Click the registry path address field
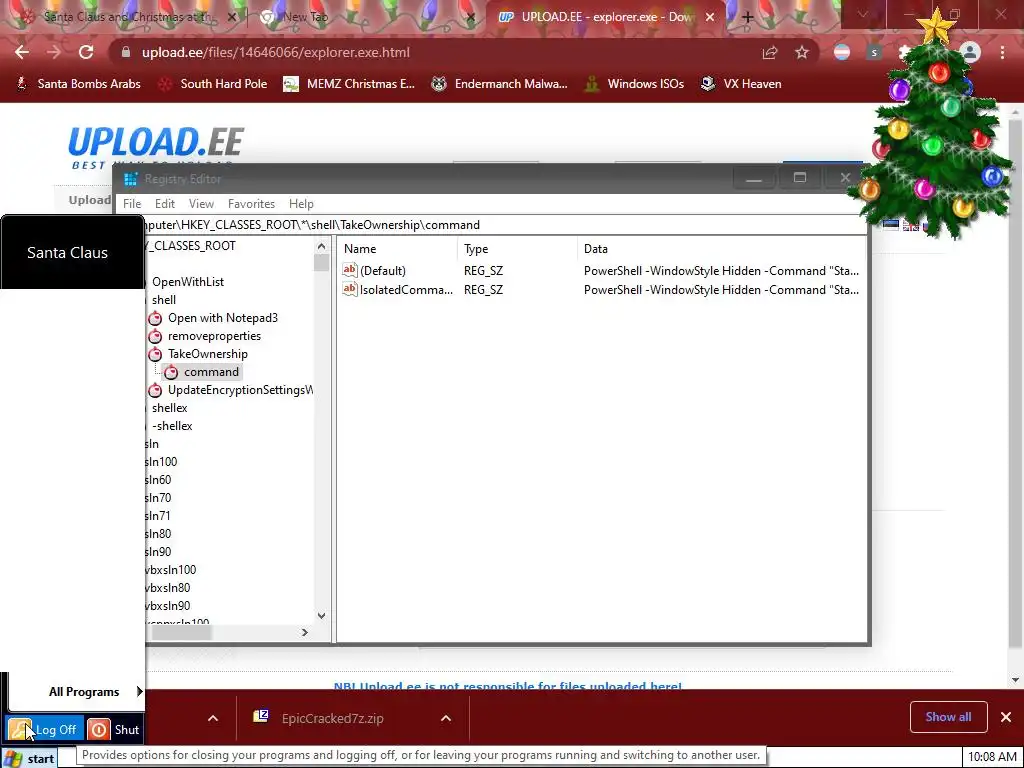1024x768 pixels. [505, 225]
